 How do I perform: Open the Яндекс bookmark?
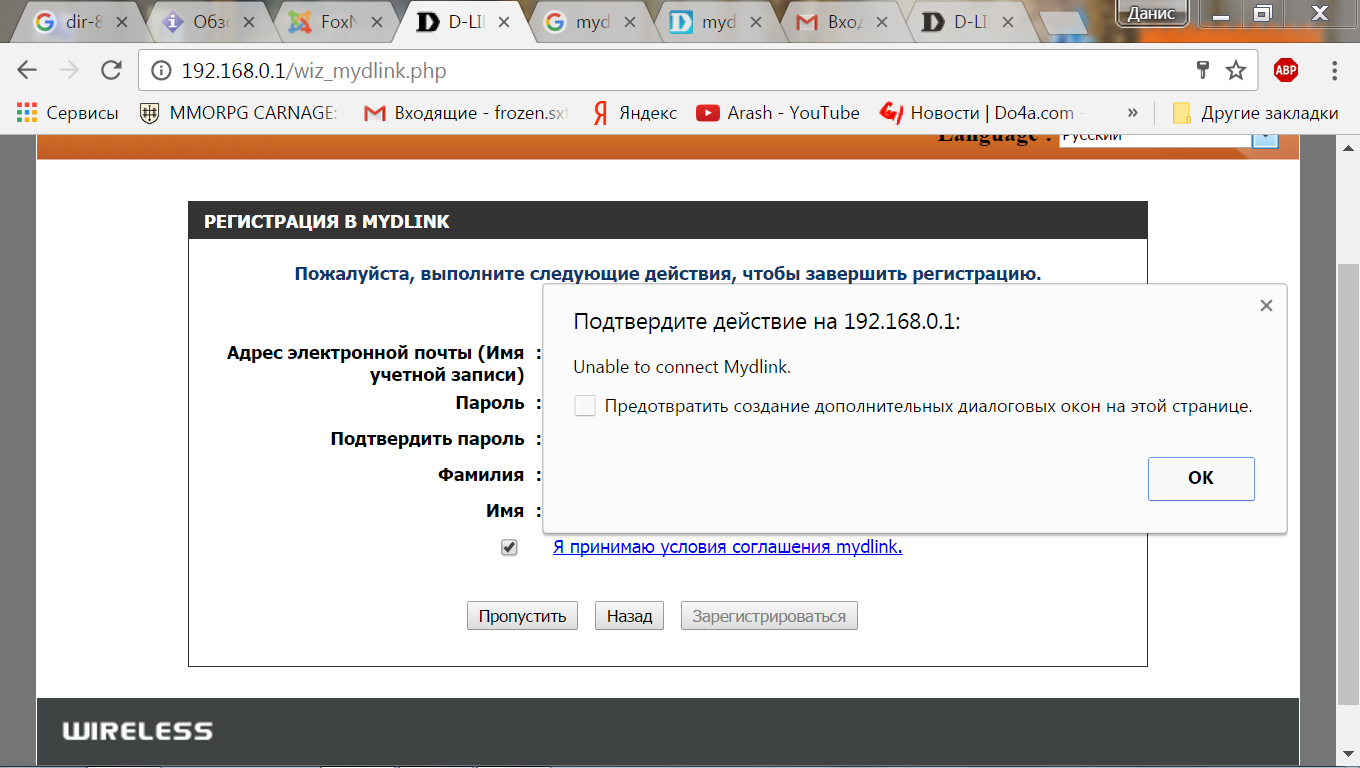pos(634,113)
